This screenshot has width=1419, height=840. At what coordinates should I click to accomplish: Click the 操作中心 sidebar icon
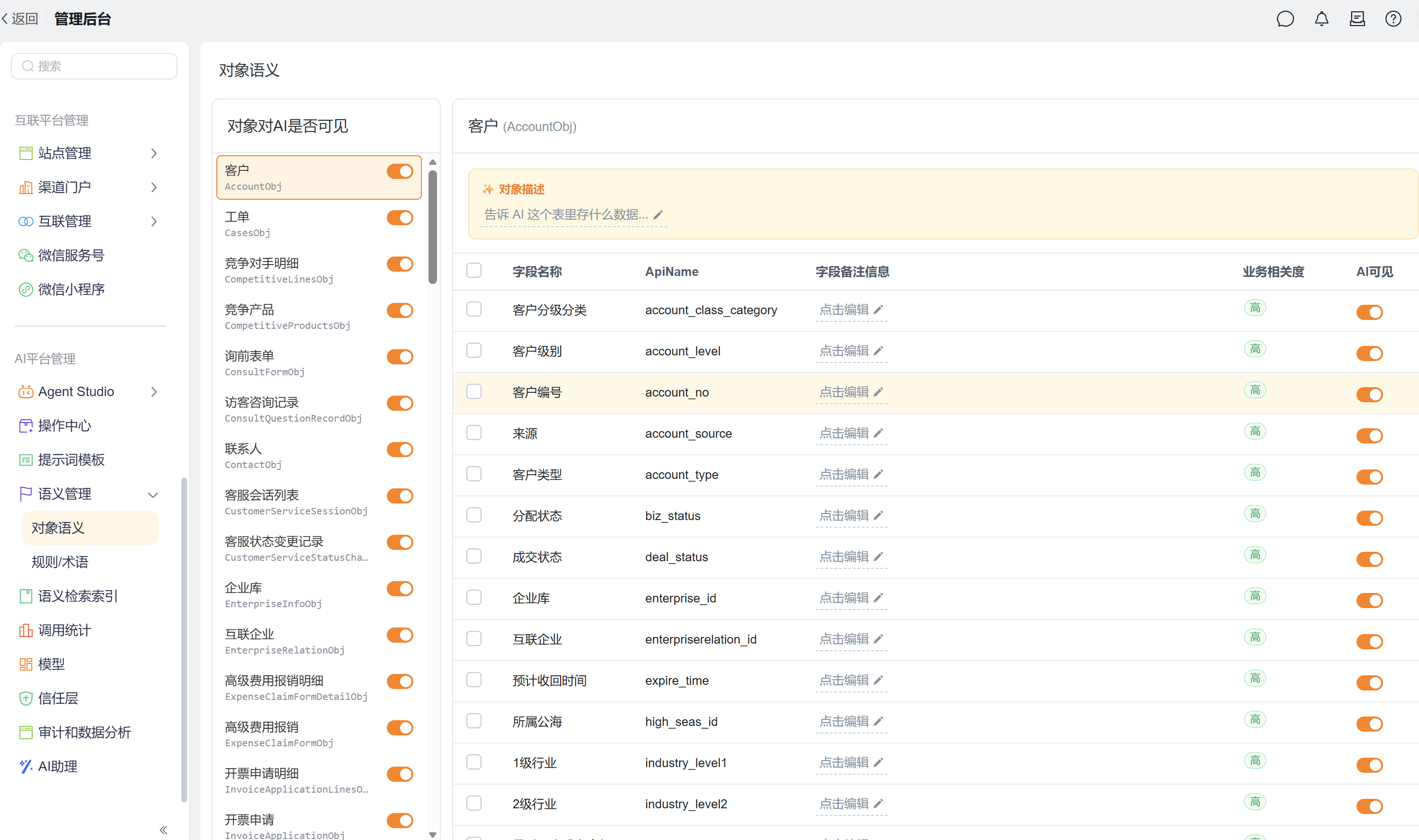pyautogui.click(x=26, y=425)
